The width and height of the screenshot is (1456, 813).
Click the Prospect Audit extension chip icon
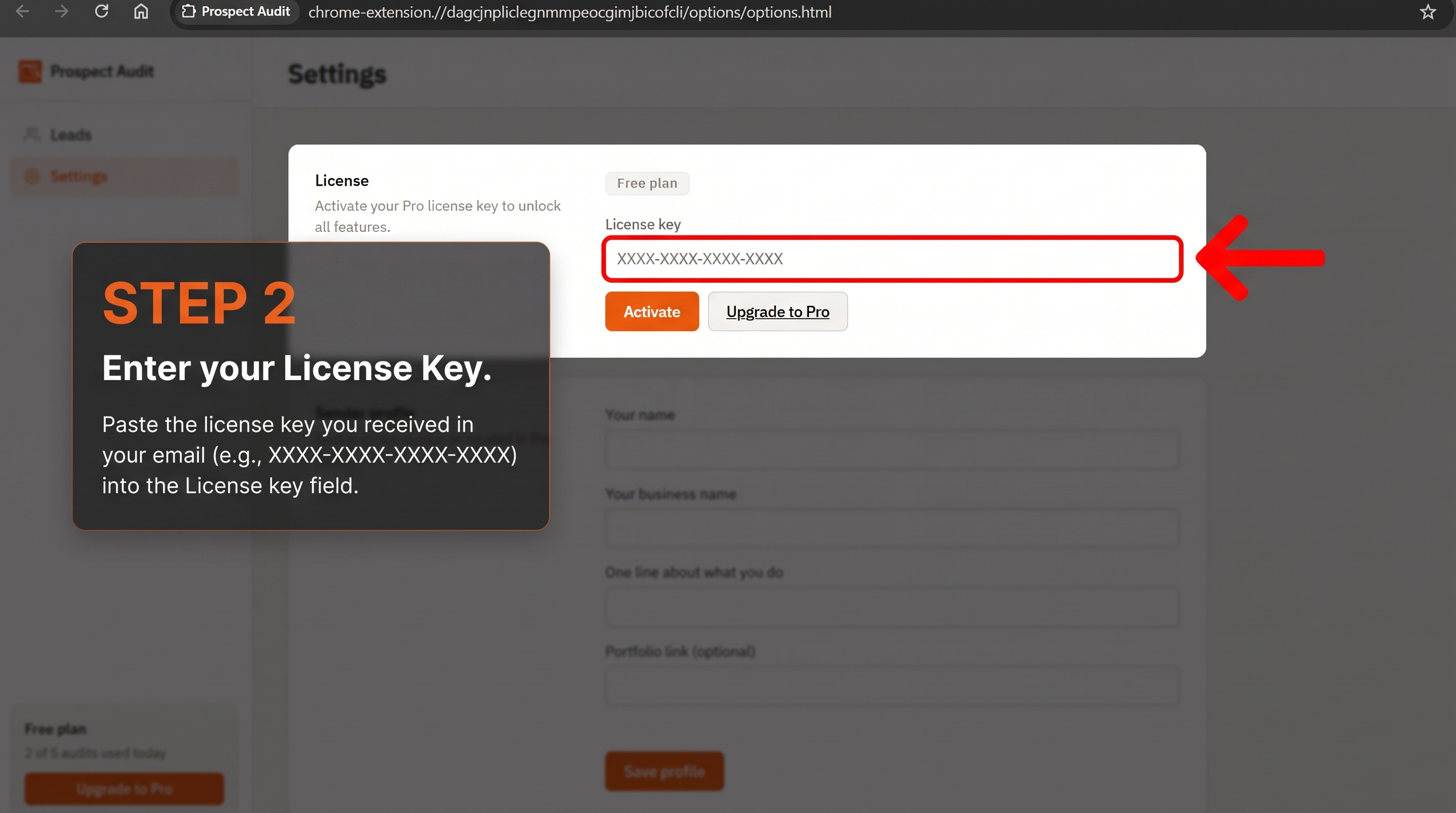(188, 11)
